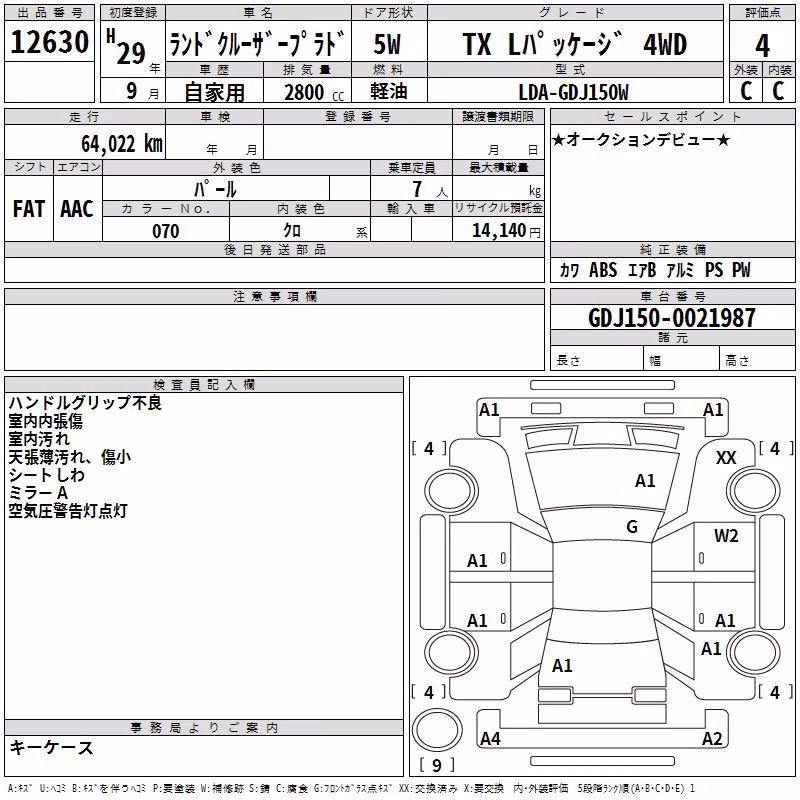
Task: Click the リサイクル預託金 header label
Action: click(498, 208)
